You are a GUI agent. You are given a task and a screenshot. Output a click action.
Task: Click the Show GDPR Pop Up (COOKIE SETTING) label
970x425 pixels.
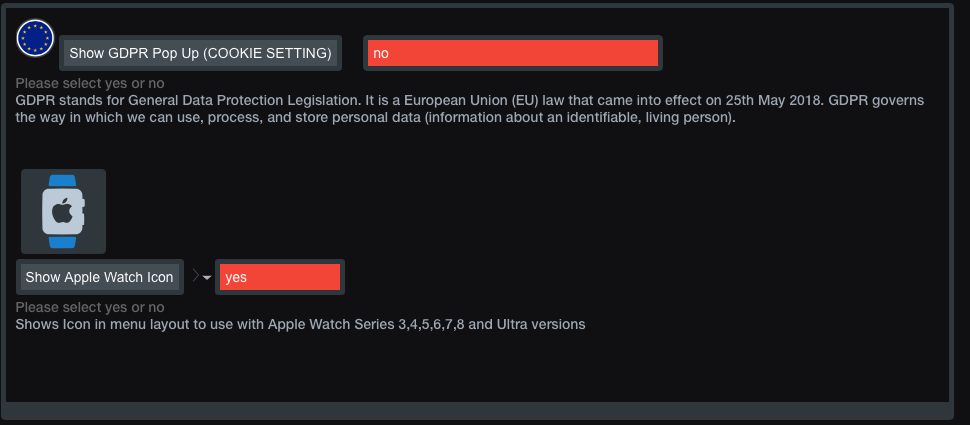click(x=200, y=53)
